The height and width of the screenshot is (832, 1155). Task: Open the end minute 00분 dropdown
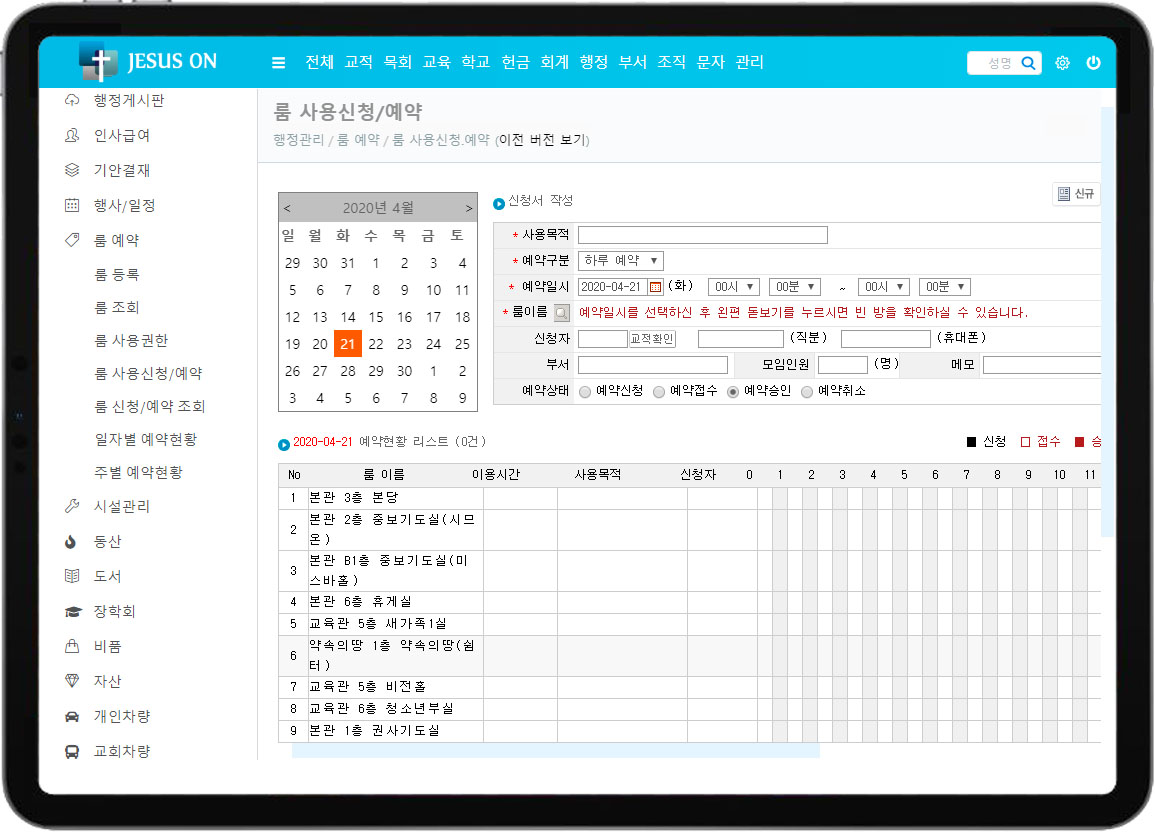click(944, 287)
